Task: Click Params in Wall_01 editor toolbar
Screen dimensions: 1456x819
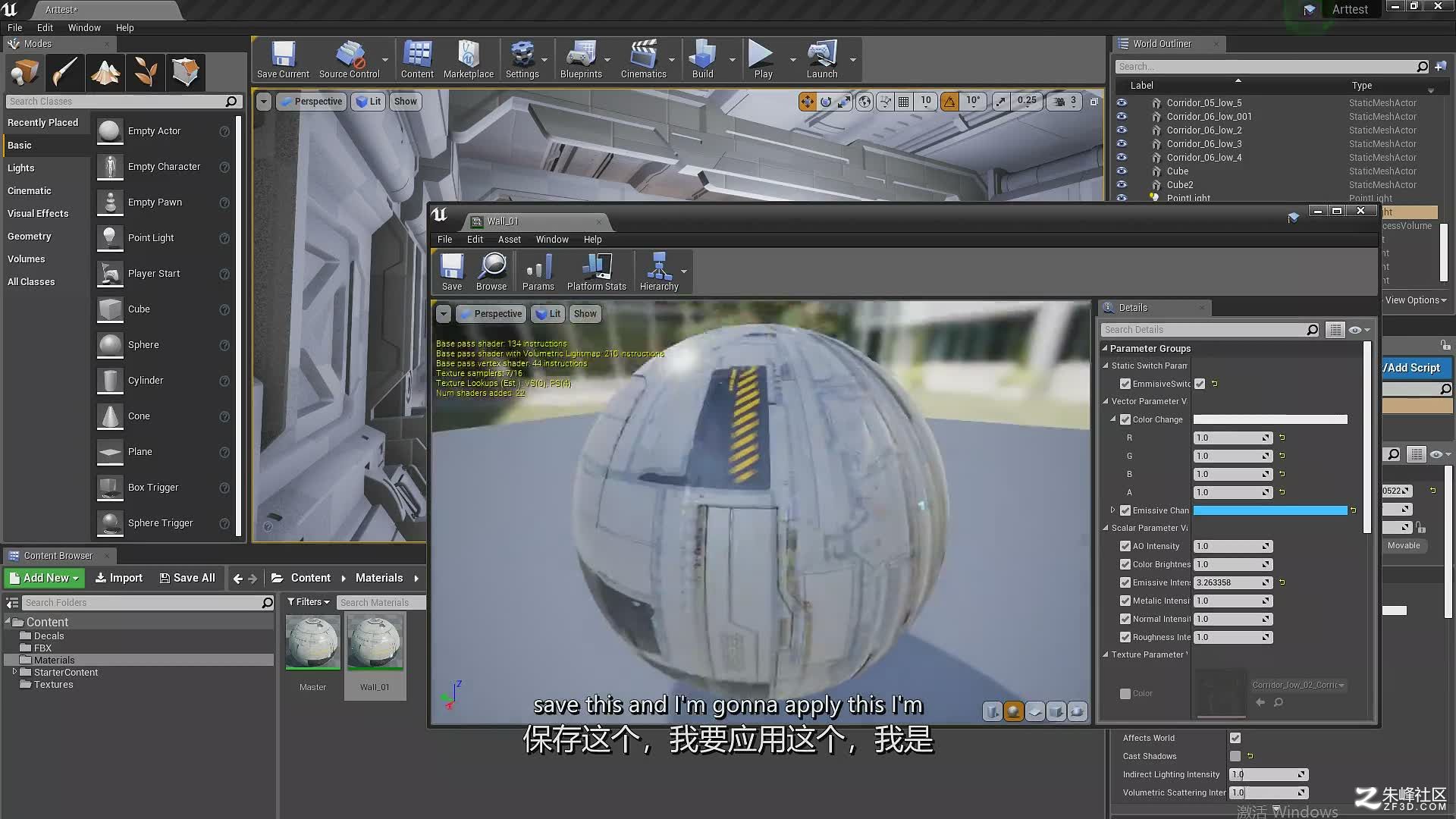Action: (x=538, y=271)
